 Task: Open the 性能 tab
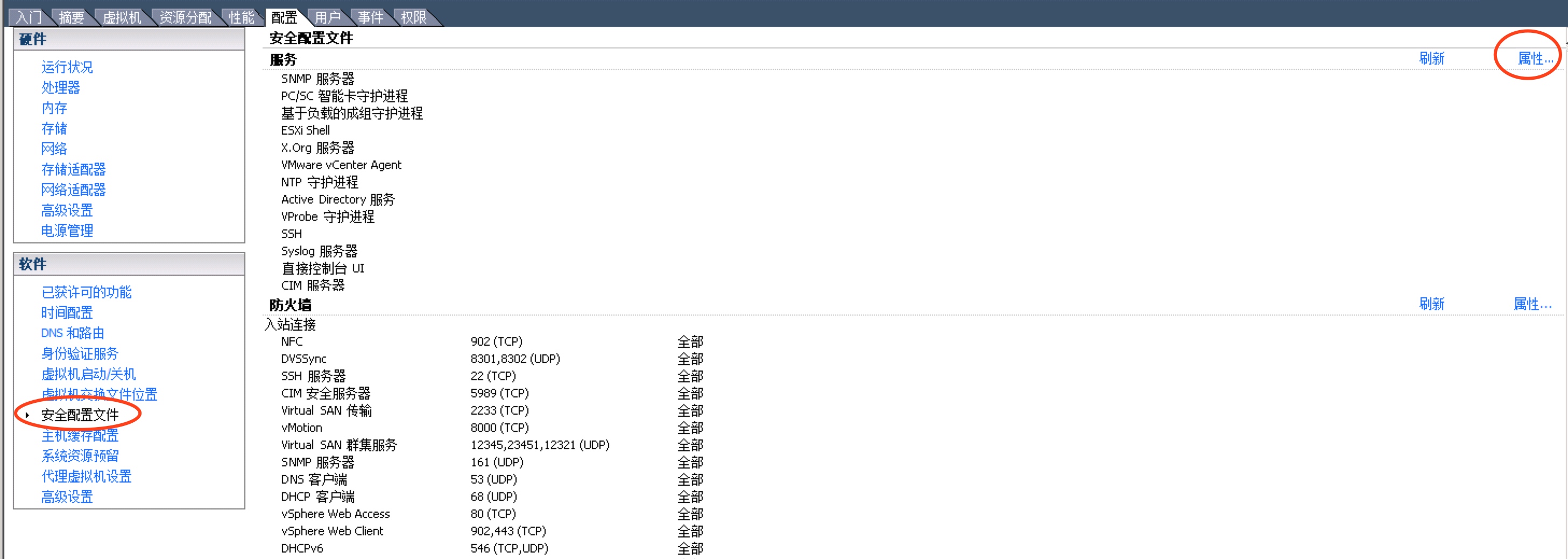(x=242, y=18)
